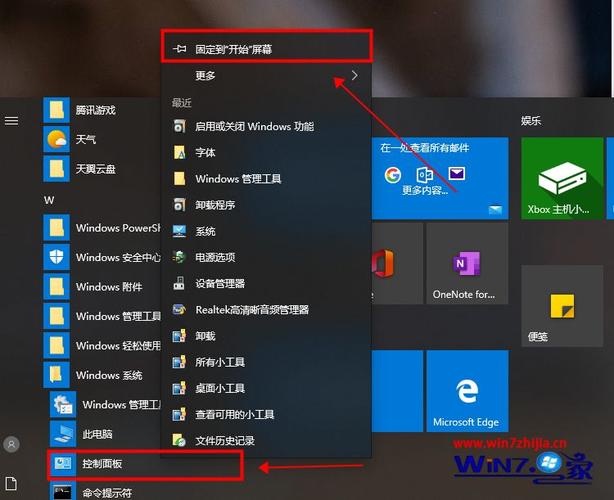Click the 控制面板 icon
Viewport: 614px width, 500px height.
(63, 464)
